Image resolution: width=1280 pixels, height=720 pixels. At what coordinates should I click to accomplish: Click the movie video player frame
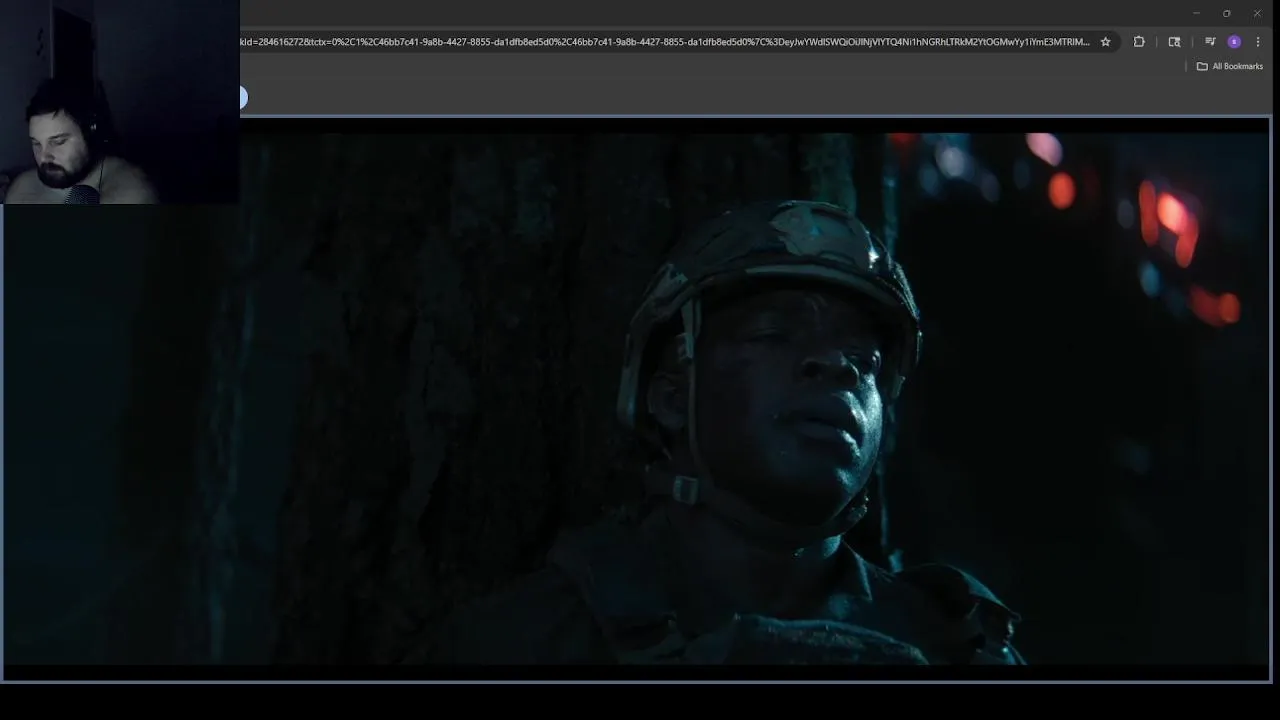coord(636,399)
